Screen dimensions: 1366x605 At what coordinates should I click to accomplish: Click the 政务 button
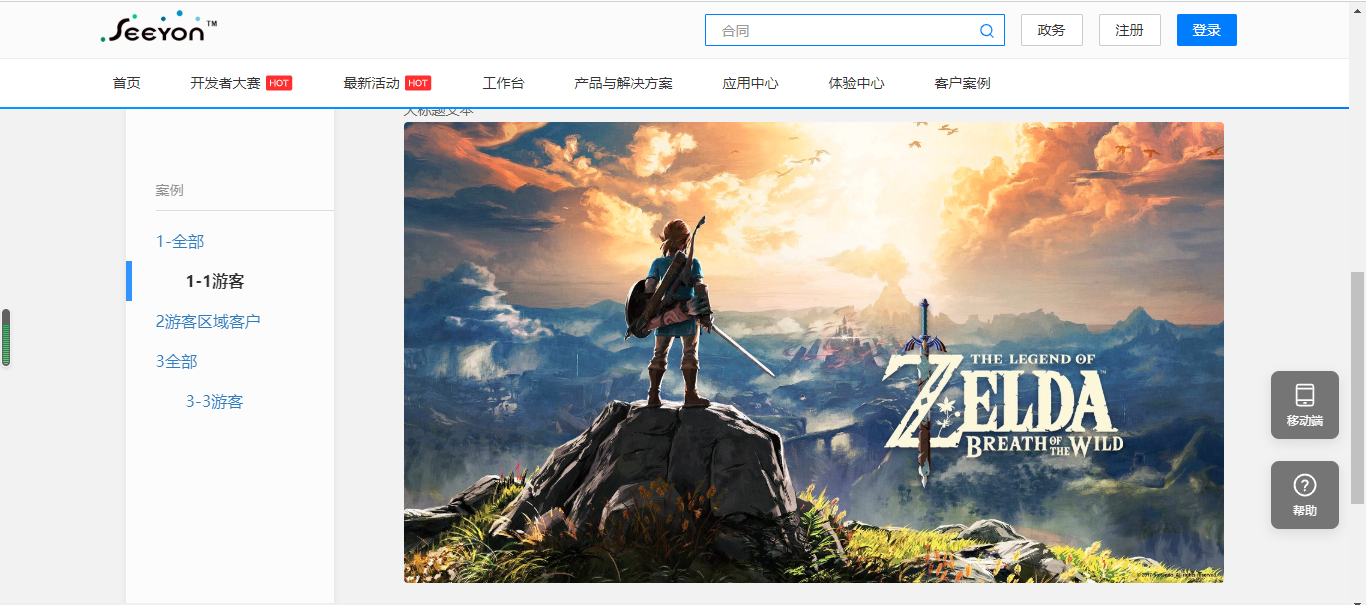(x=1051, y=30)
